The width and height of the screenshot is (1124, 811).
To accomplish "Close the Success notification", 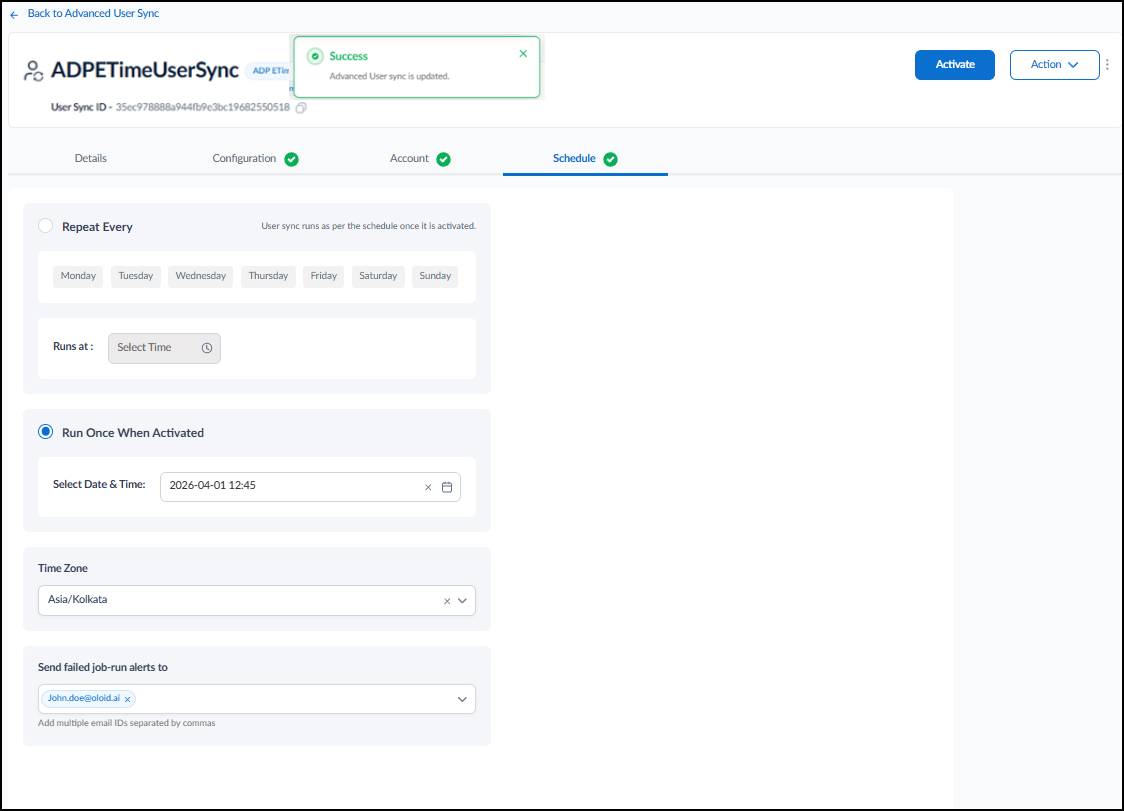I will [523, 54].
